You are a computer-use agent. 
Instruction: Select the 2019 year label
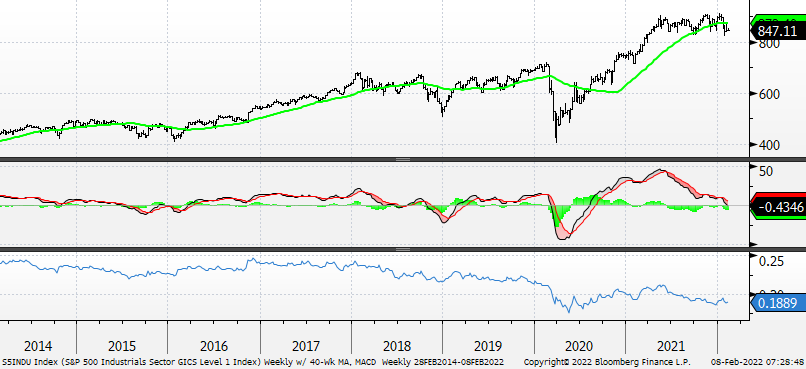coord(488,346)
